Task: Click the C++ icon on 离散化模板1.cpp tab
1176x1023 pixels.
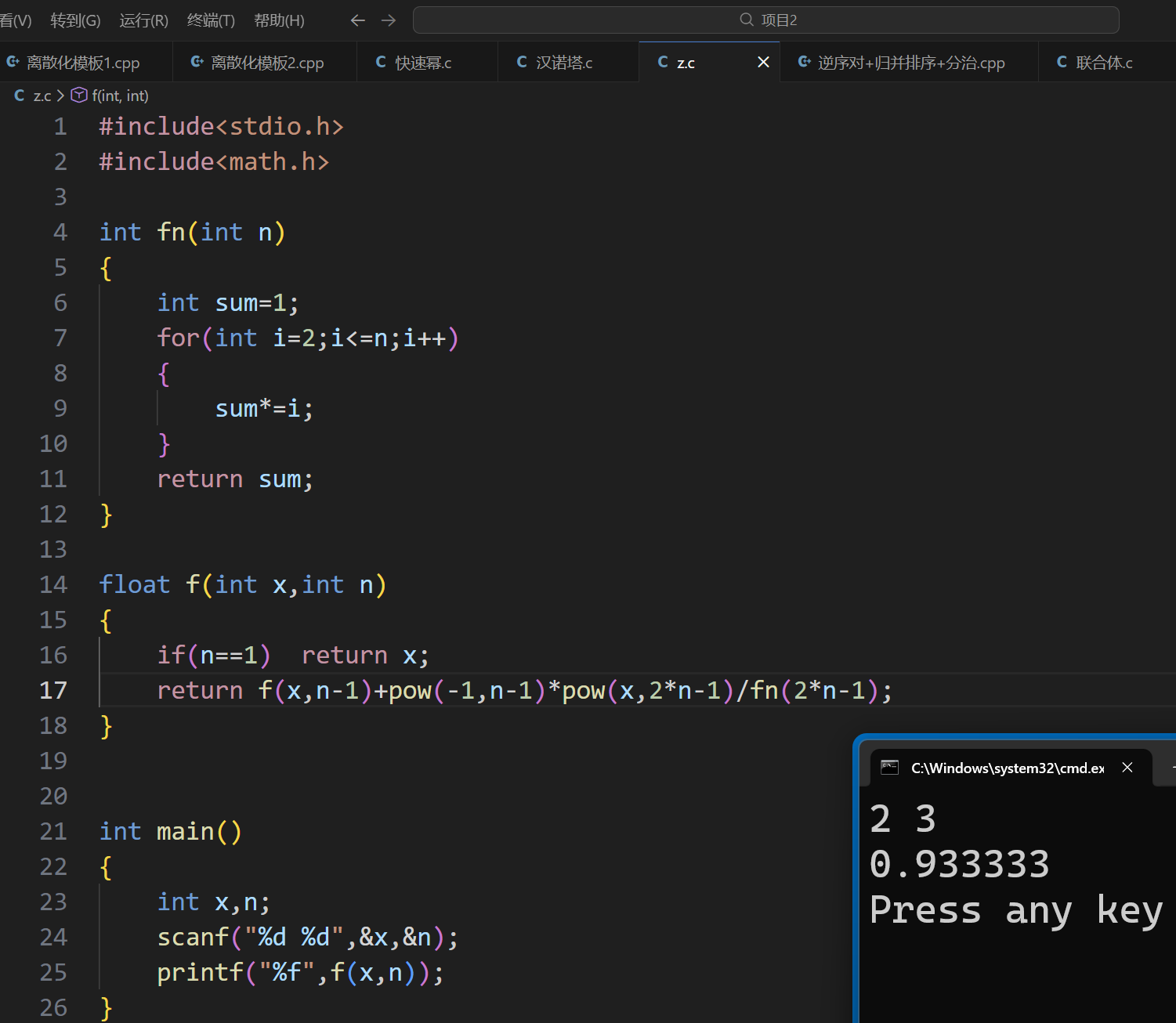Action: 13,61
